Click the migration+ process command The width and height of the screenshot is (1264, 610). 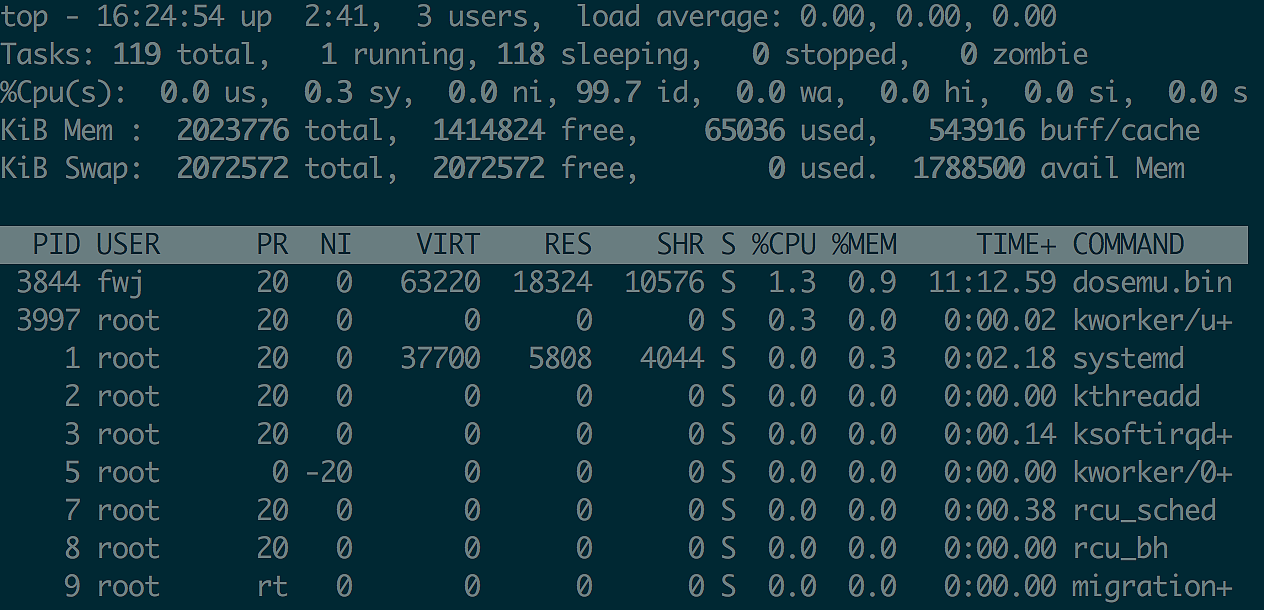pos(1152,587)
